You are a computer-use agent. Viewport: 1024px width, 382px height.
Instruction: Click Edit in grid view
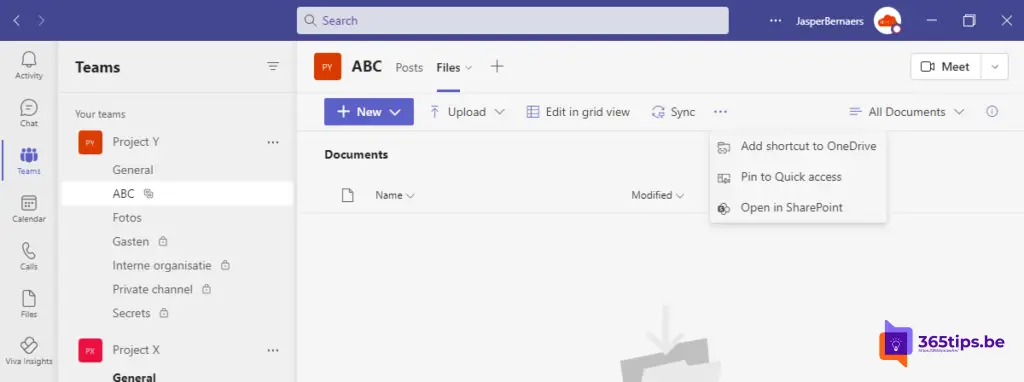[x=578, y=112]
